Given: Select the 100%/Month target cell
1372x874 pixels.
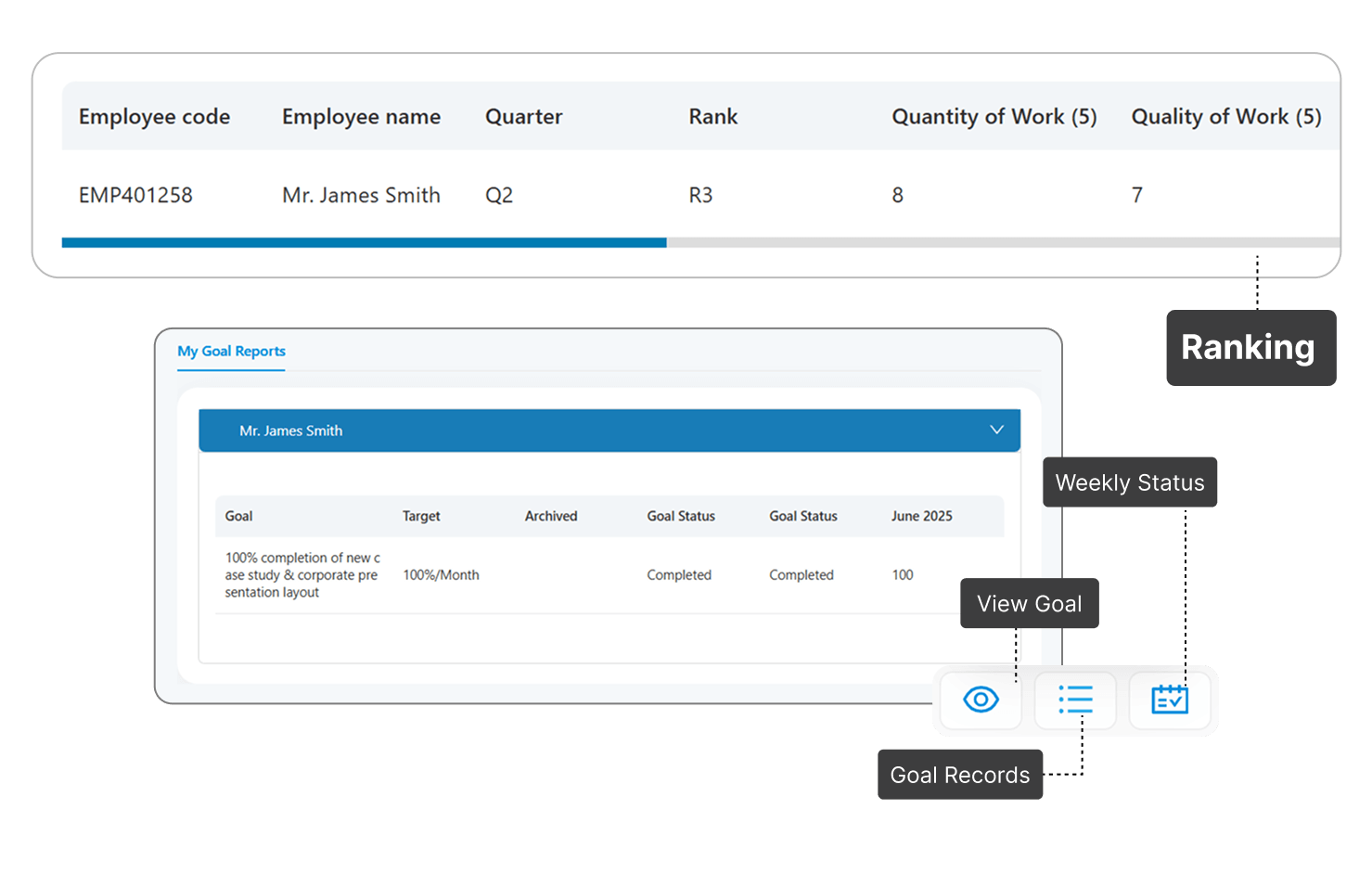Looking at the screenshot, I should (441, 575).
